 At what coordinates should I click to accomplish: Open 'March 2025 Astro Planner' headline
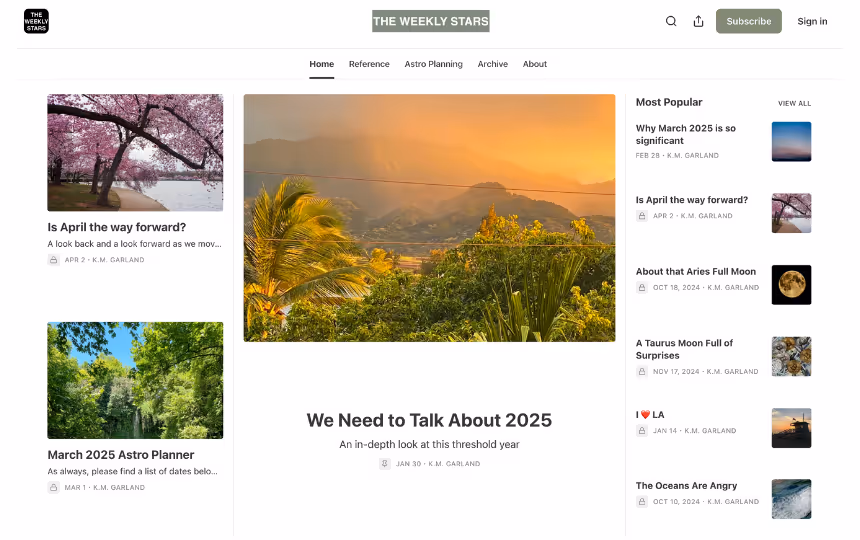(121, 455)
